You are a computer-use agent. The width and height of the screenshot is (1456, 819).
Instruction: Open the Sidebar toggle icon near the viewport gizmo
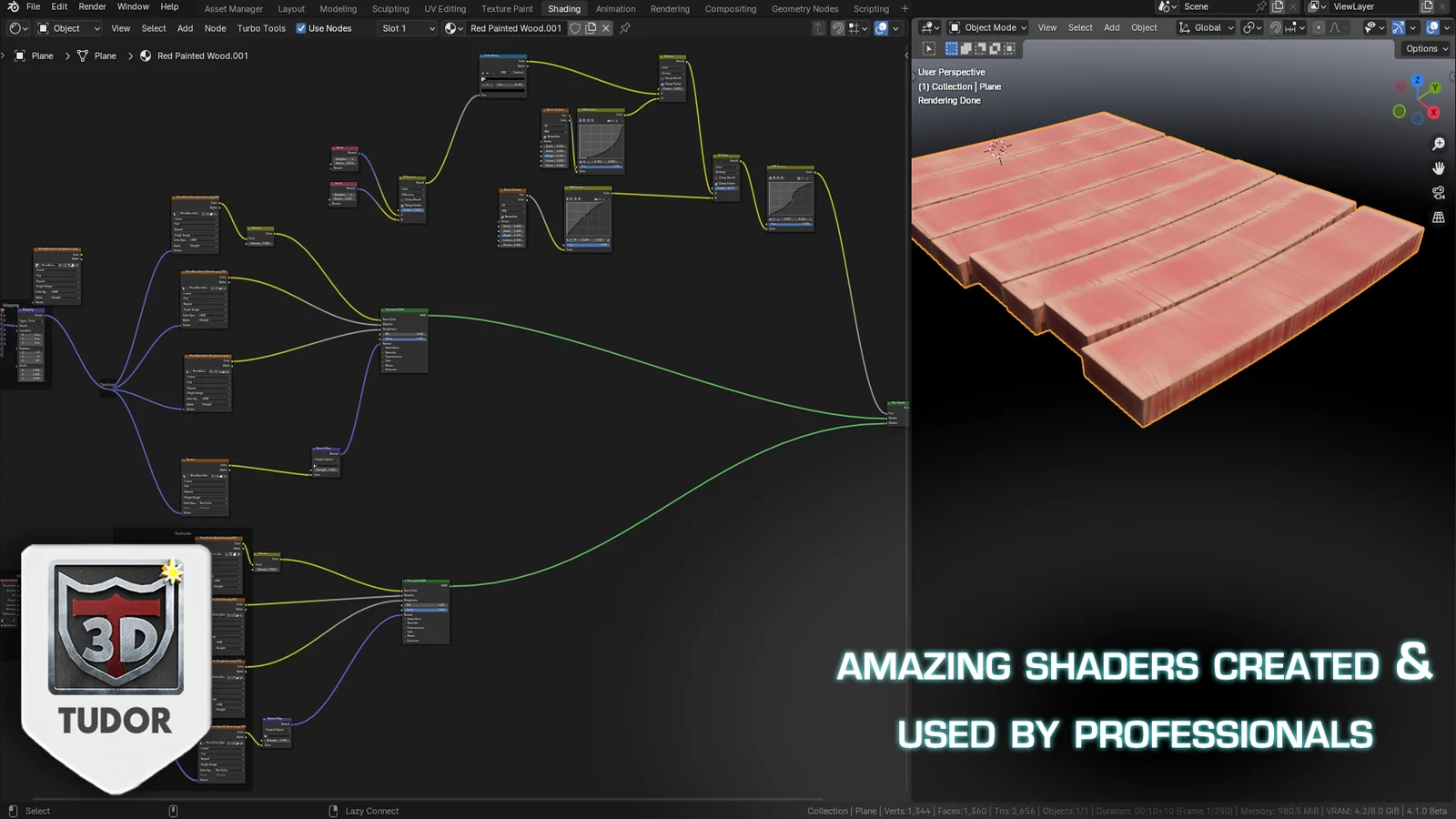click(x=1452, y=76)
